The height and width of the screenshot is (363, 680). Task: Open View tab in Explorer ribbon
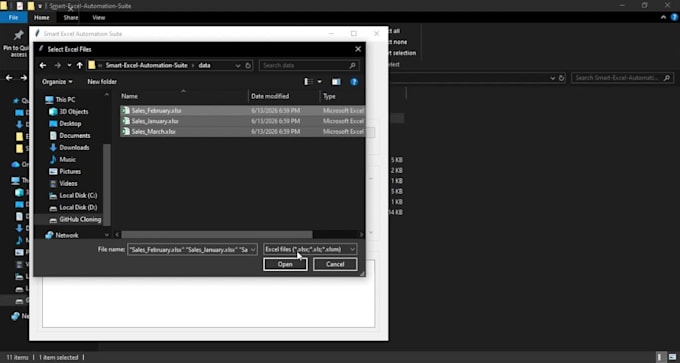tap(98, 17)
